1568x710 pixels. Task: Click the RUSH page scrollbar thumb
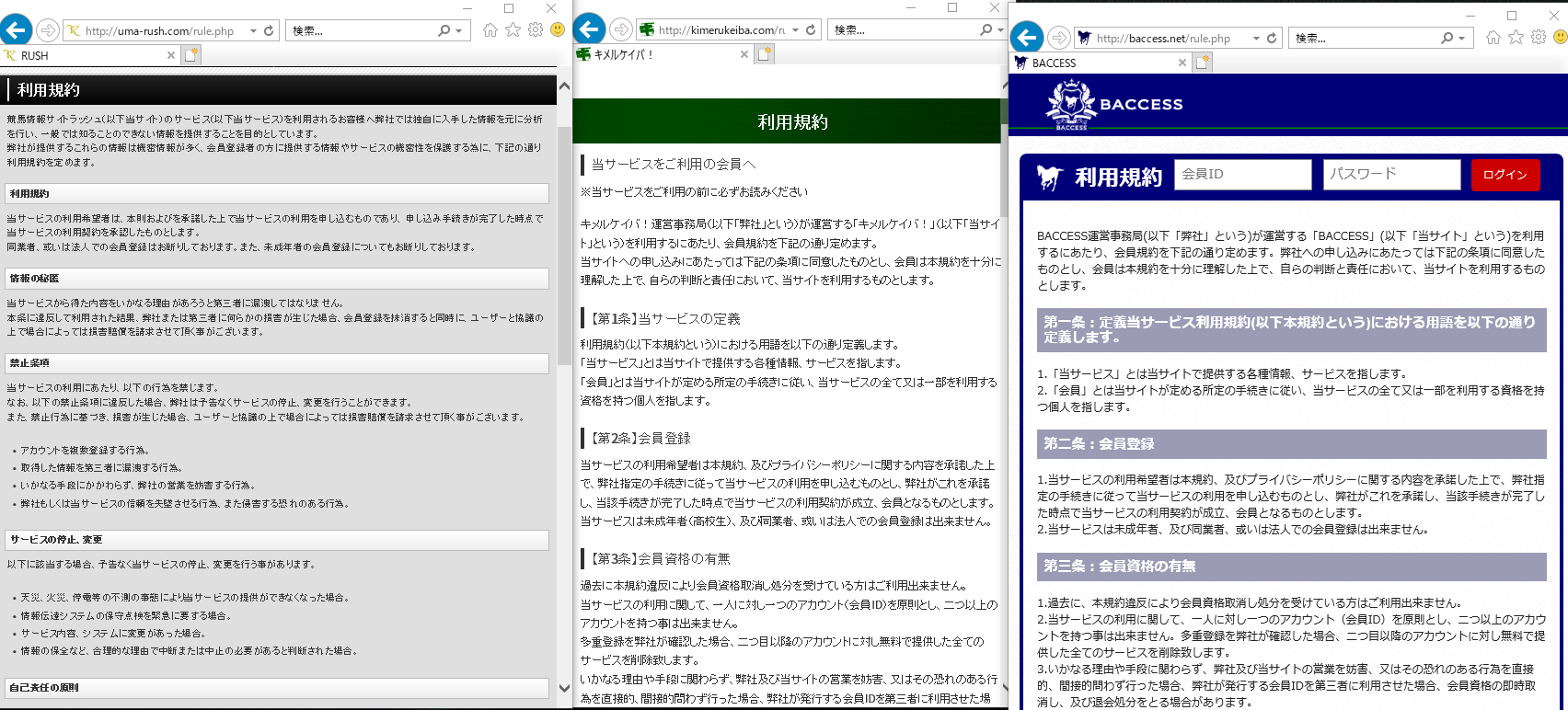pyautogui.click(x=564, y=246)
